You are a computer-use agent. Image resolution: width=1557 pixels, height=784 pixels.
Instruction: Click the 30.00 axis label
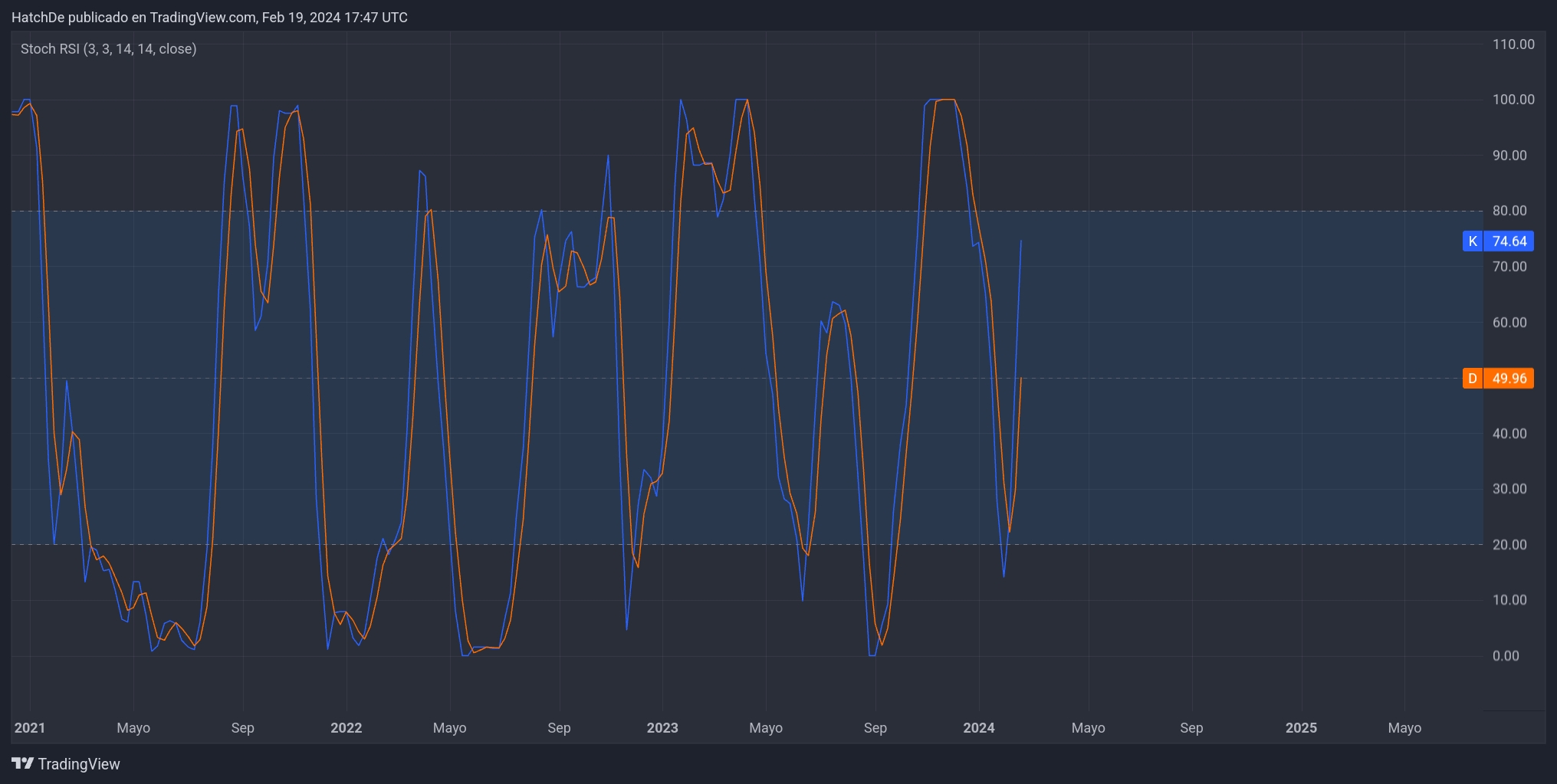1509,489
